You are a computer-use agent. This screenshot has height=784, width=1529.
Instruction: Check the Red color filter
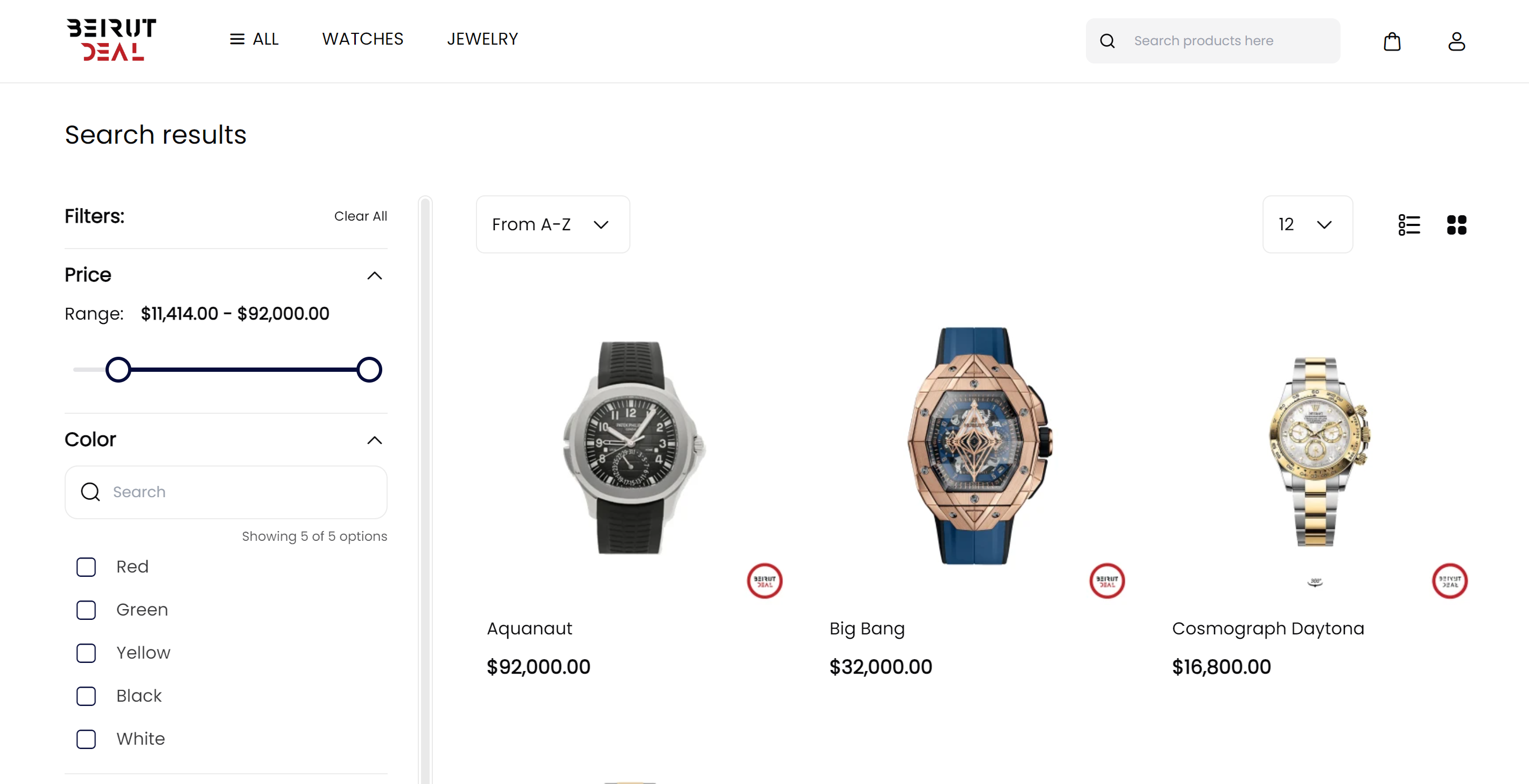pos(86,567)
